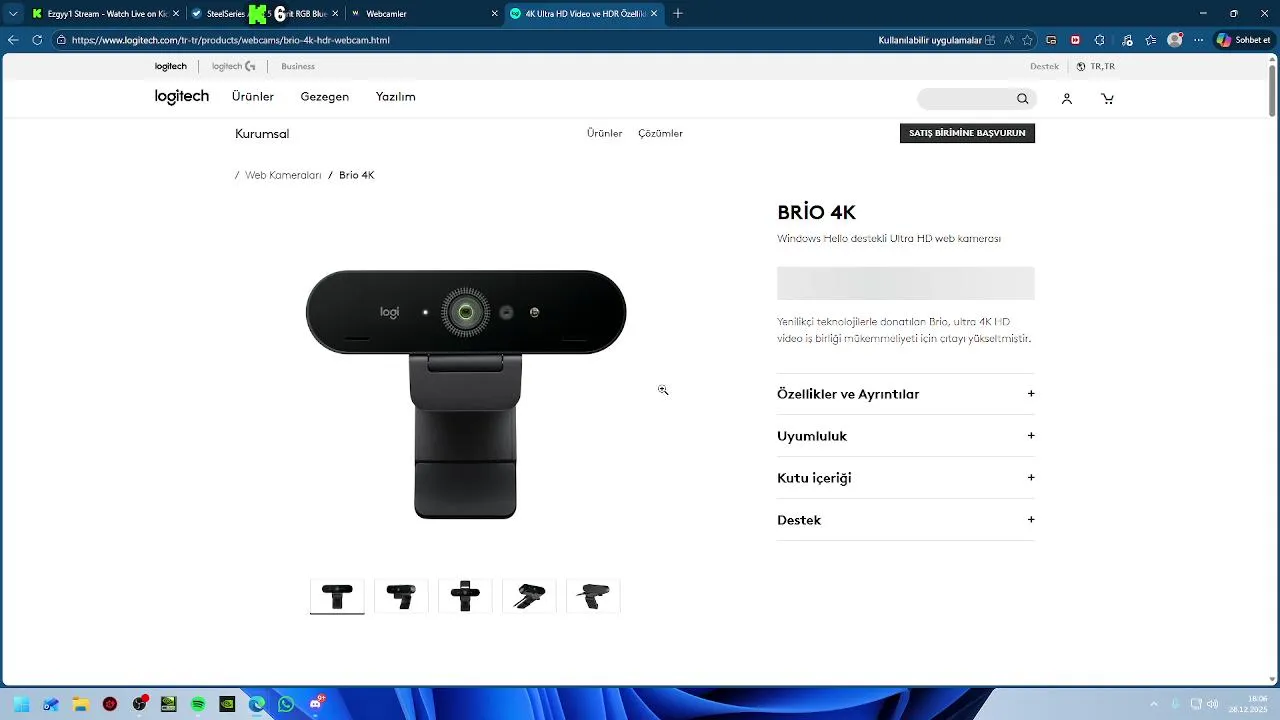This screenshot has height=720, width=1280.
Task: Click the globe region selector TR,TR
Action: pos(1095,66)
